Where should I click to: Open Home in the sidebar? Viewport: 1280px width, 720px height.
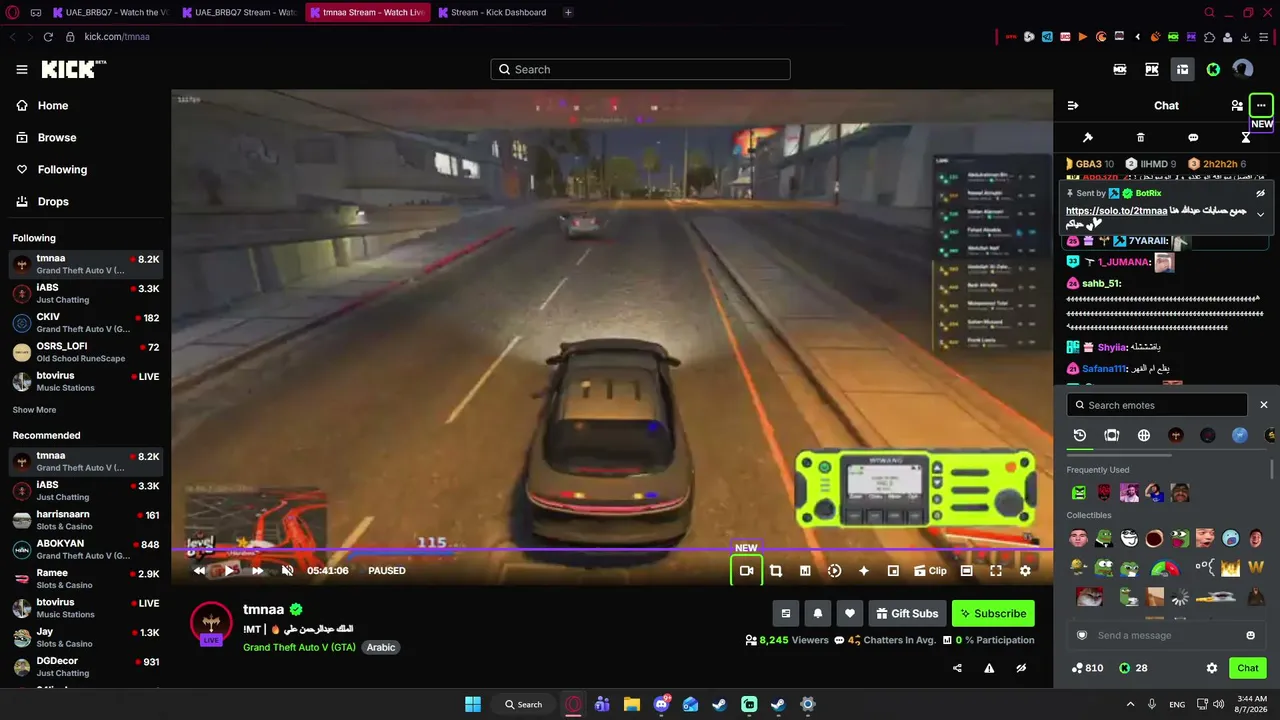coord(53,105)
